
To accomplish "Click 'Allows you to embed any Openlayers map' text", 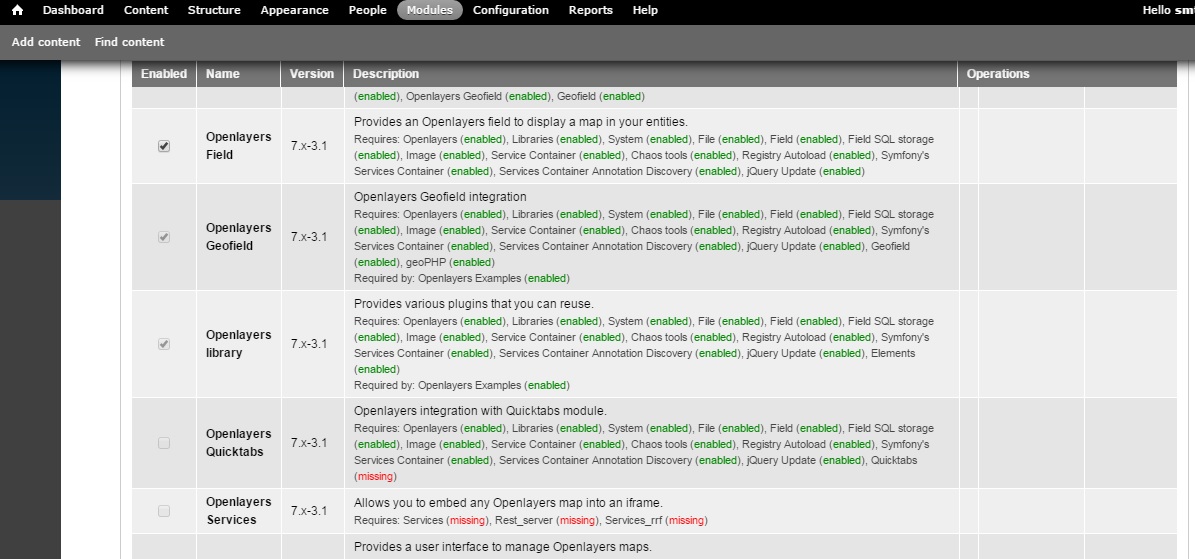I will pos(508,503).
